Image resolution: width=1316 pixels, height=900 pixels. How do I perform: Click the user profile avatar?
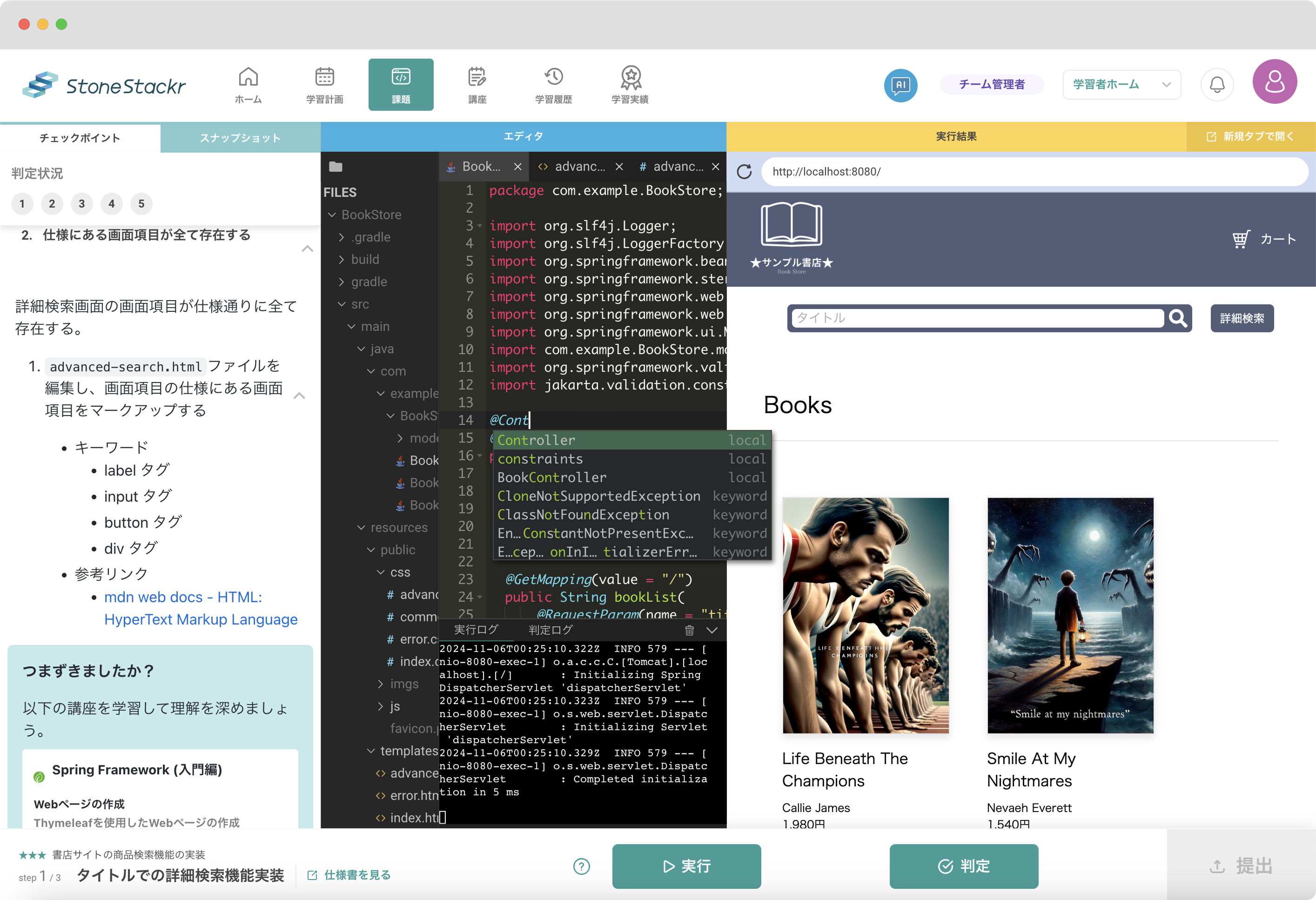pyautogui.click(x=1274, y=82)
